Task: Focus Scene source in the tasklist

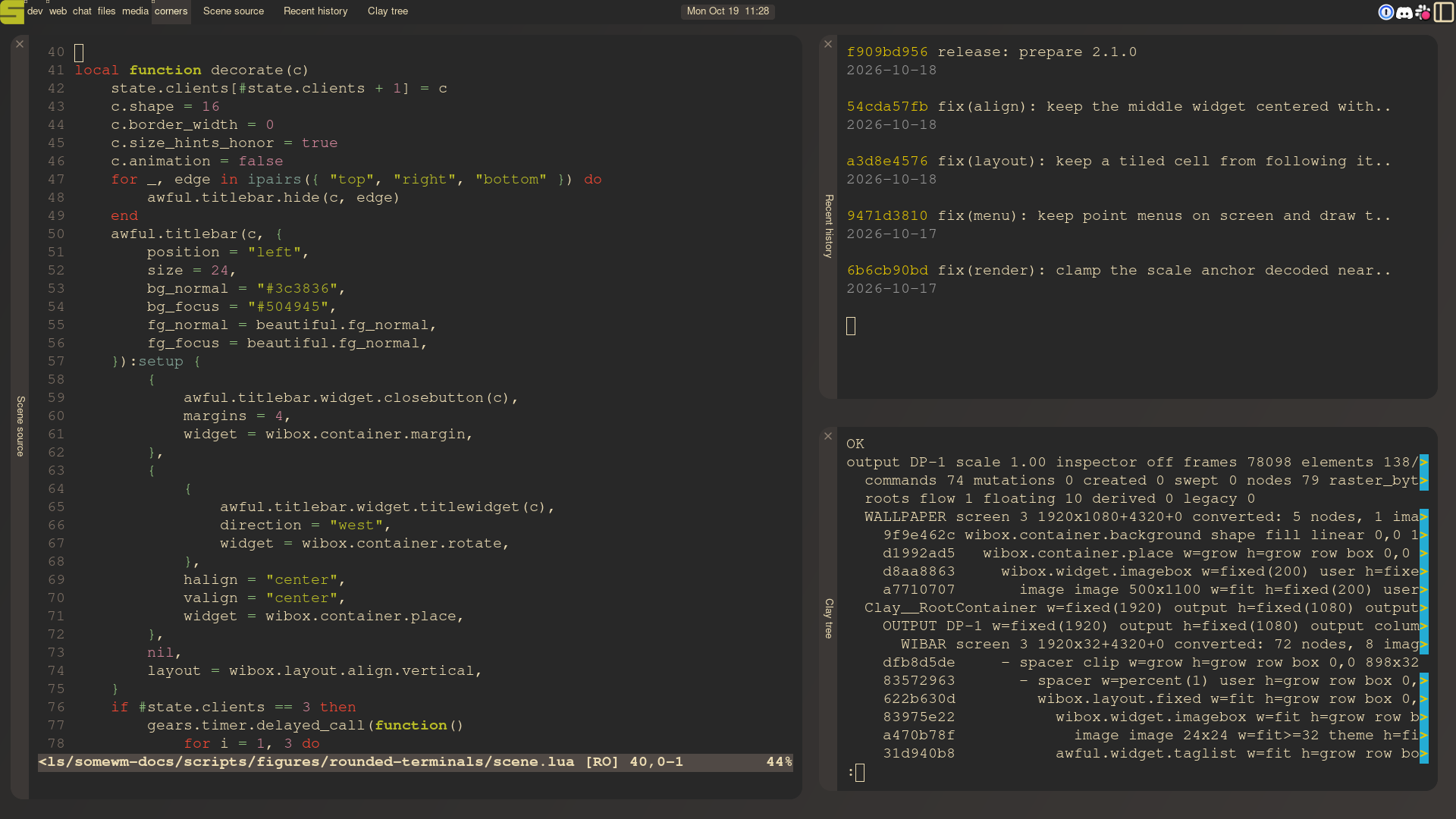Action: [x=234, y=11]
